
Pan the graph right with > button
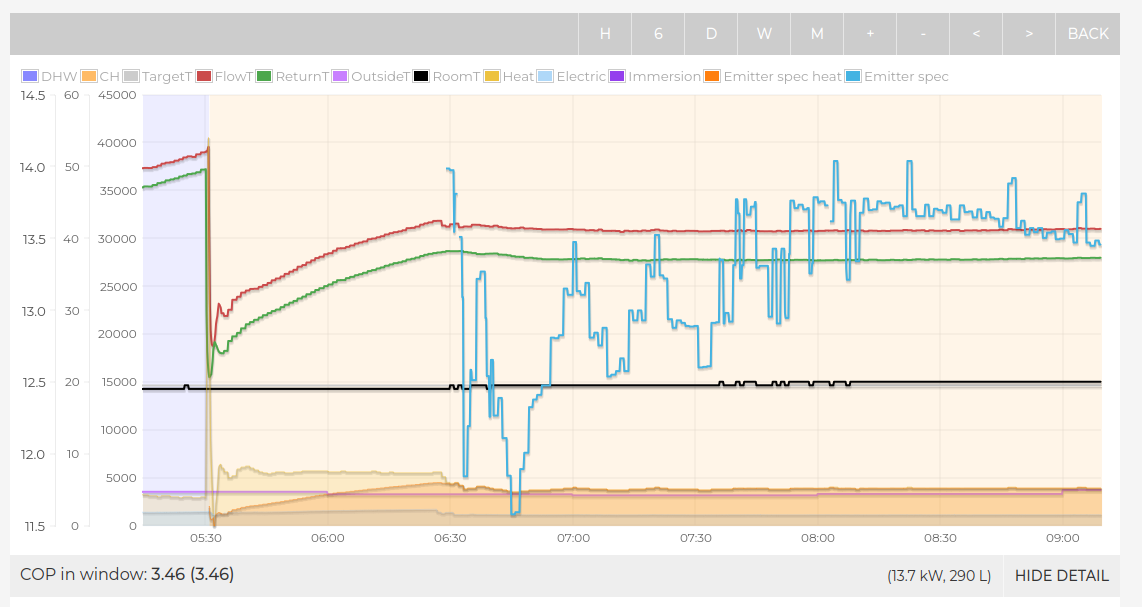[x=1029, y=34]
